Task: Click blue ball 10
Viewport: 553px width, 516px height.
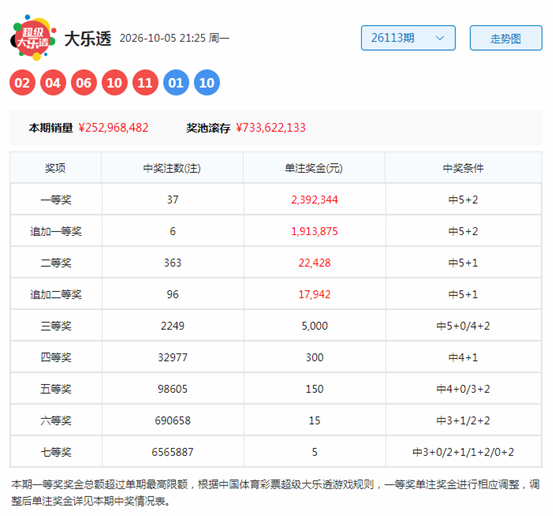Action: pos(207,83)
